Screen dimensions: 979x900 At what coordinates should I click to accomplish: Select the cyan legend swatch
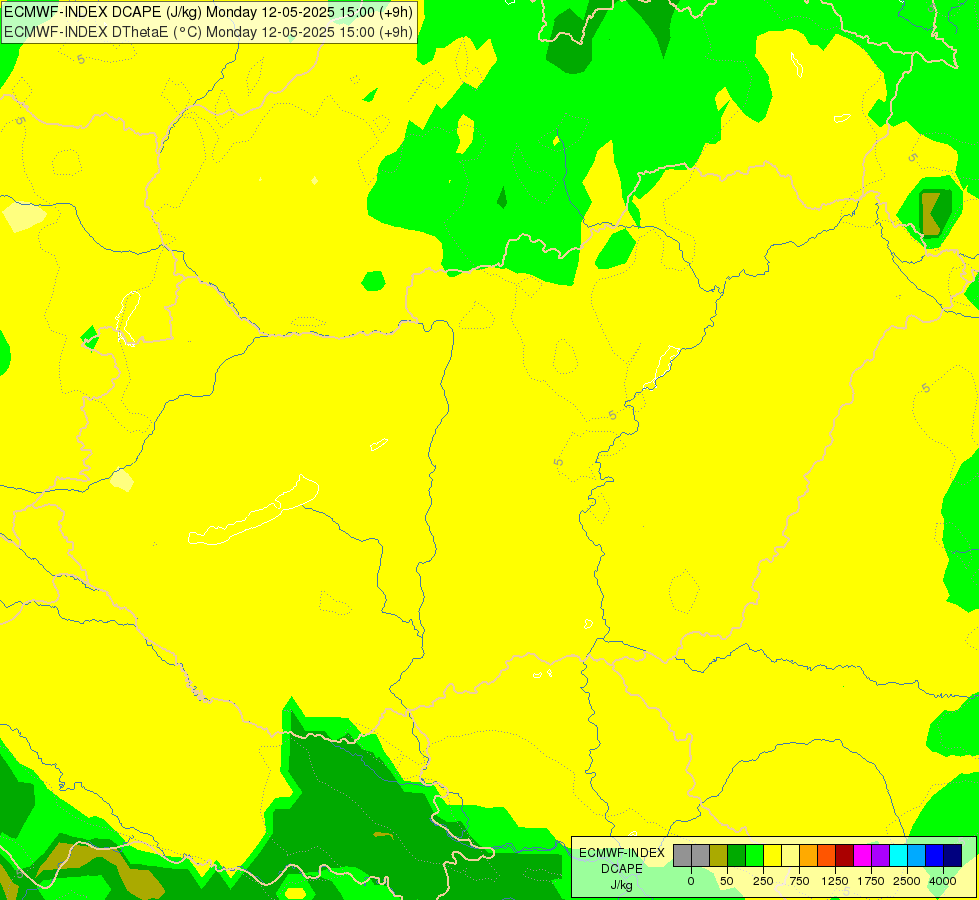(x=898, y=856)
